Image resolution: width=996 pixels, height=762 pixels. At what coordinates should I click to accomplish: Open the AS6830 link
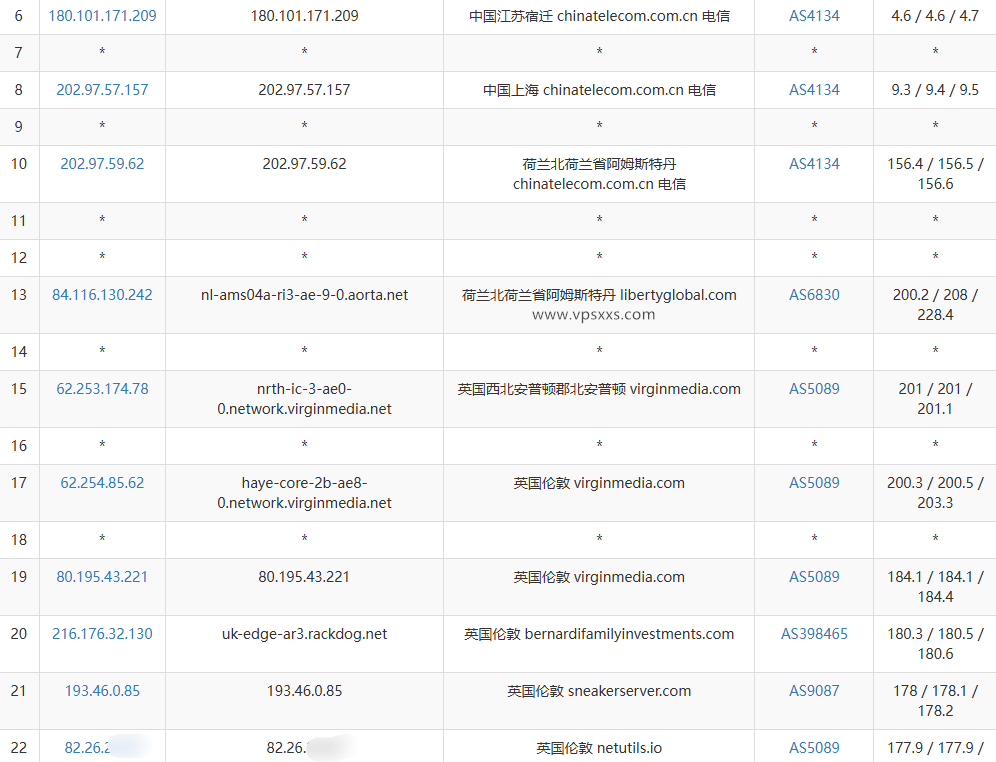click(x=814, y=295)
